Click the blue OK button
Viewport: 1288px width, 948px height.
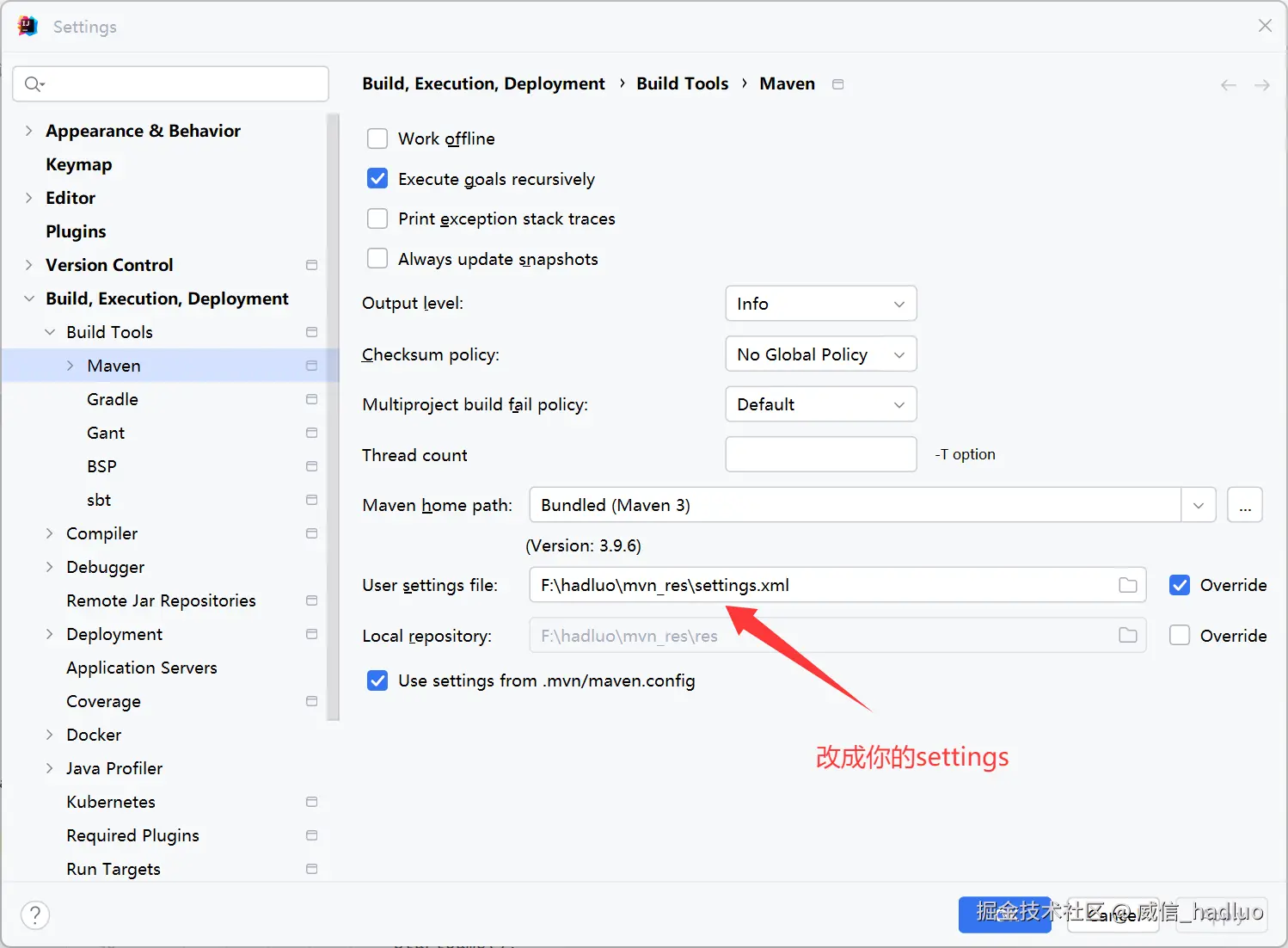[x=1005, y=914]
